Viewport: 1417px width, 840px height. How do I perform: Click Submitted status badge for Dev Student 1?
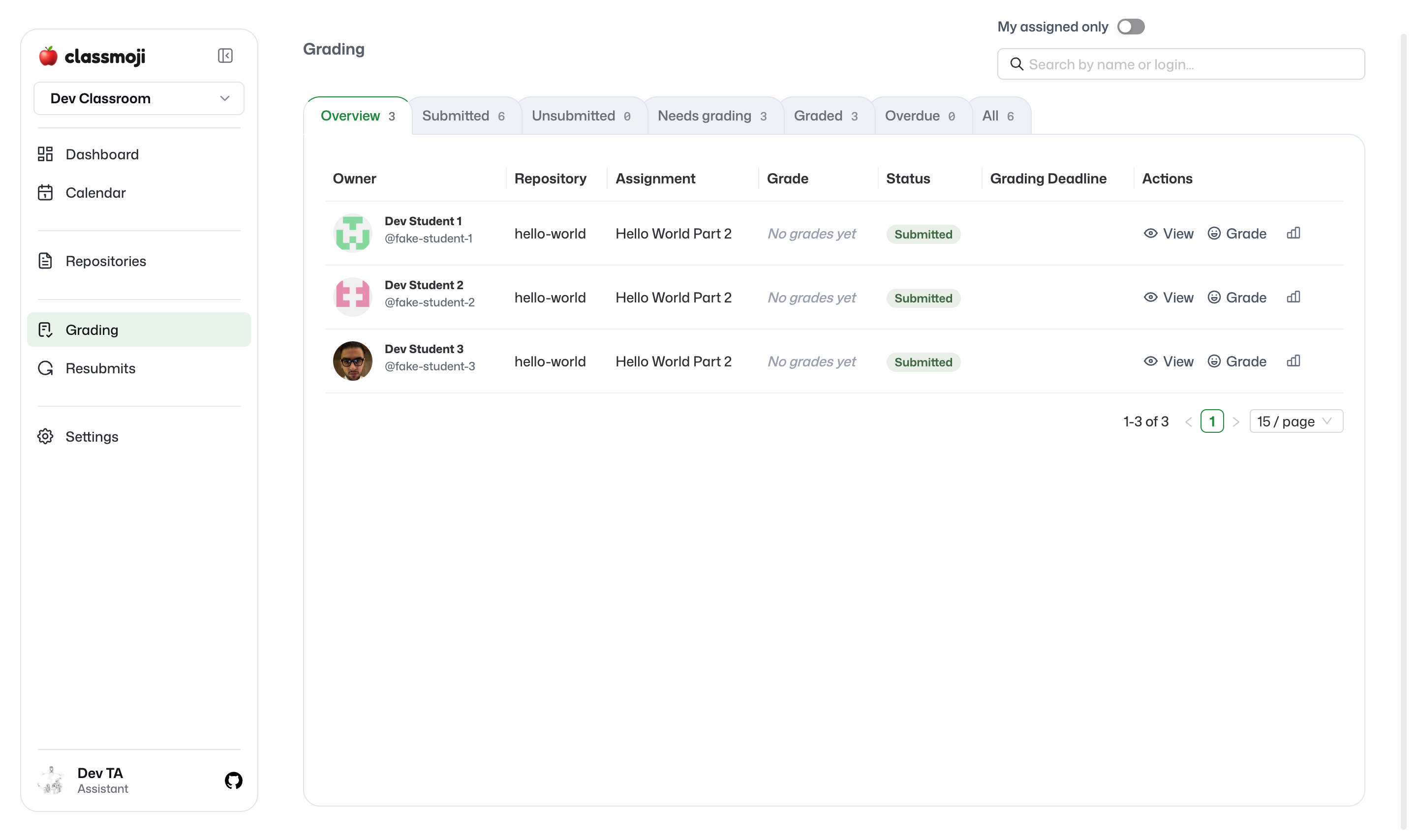(x=924, y=234)
